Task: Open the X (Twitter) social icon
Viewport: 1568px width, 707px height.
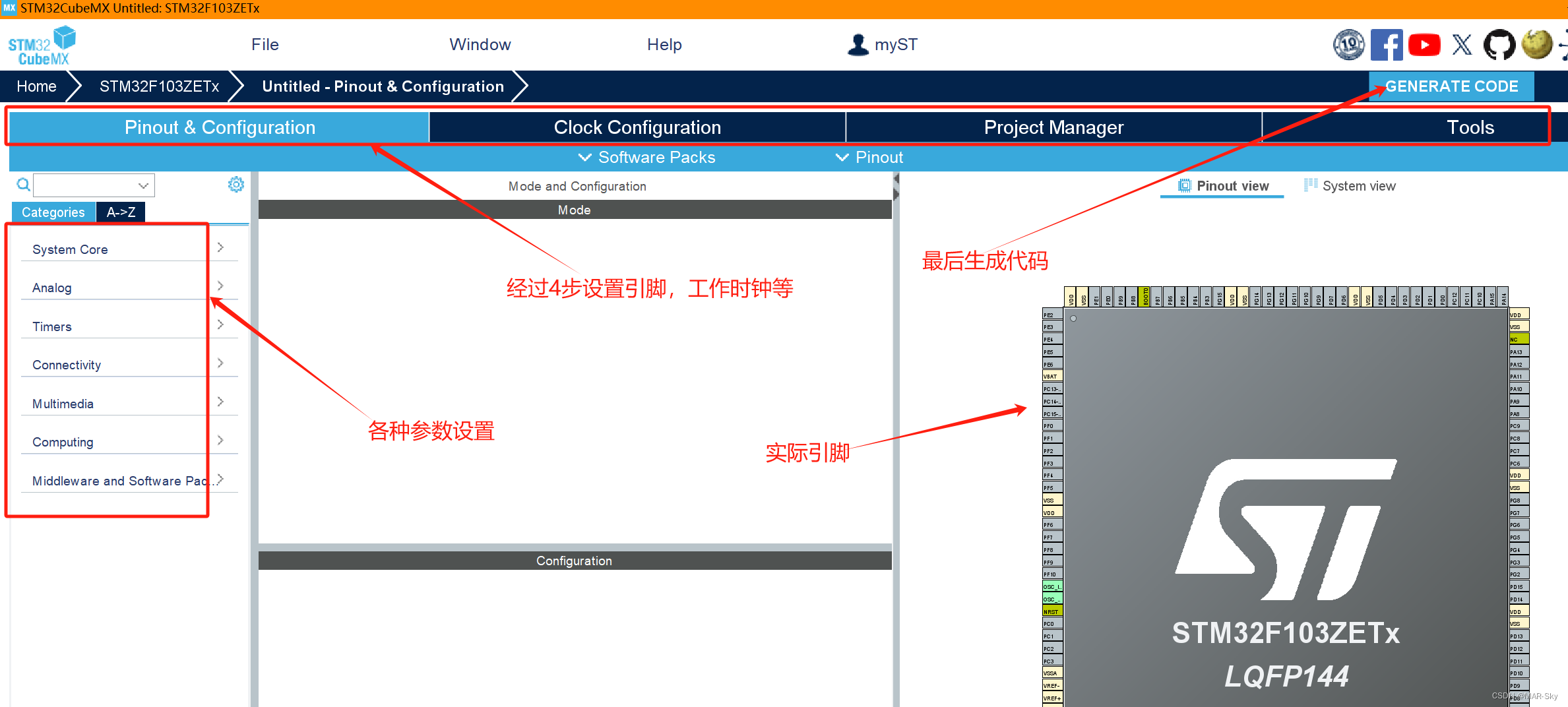Action: coord(1462,45)
